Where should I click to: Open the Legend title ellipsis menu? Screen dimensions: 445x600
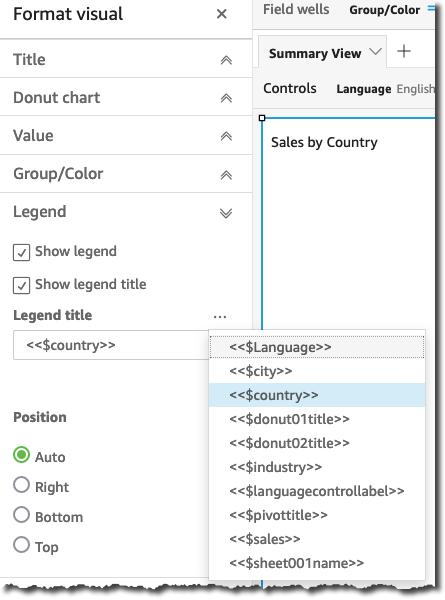tap(220, 316)
